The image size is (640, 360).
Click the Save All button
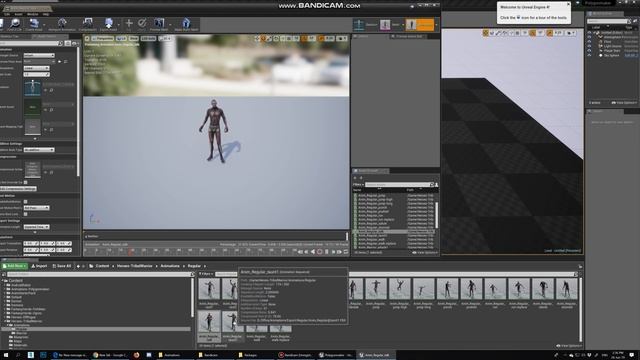62,266
